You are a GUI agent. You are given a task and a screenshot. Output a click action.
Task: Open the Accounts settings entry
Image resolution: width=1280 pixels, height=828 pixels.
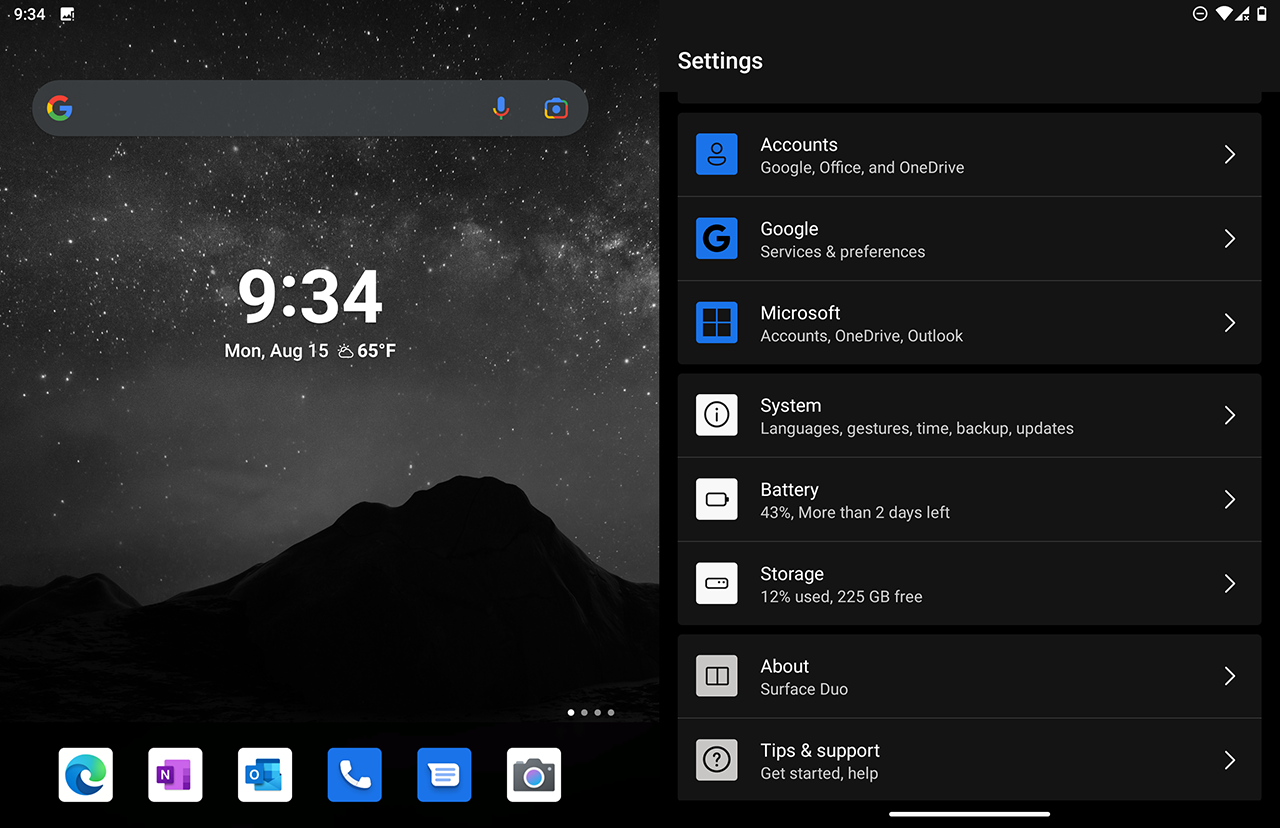point(969,155)
